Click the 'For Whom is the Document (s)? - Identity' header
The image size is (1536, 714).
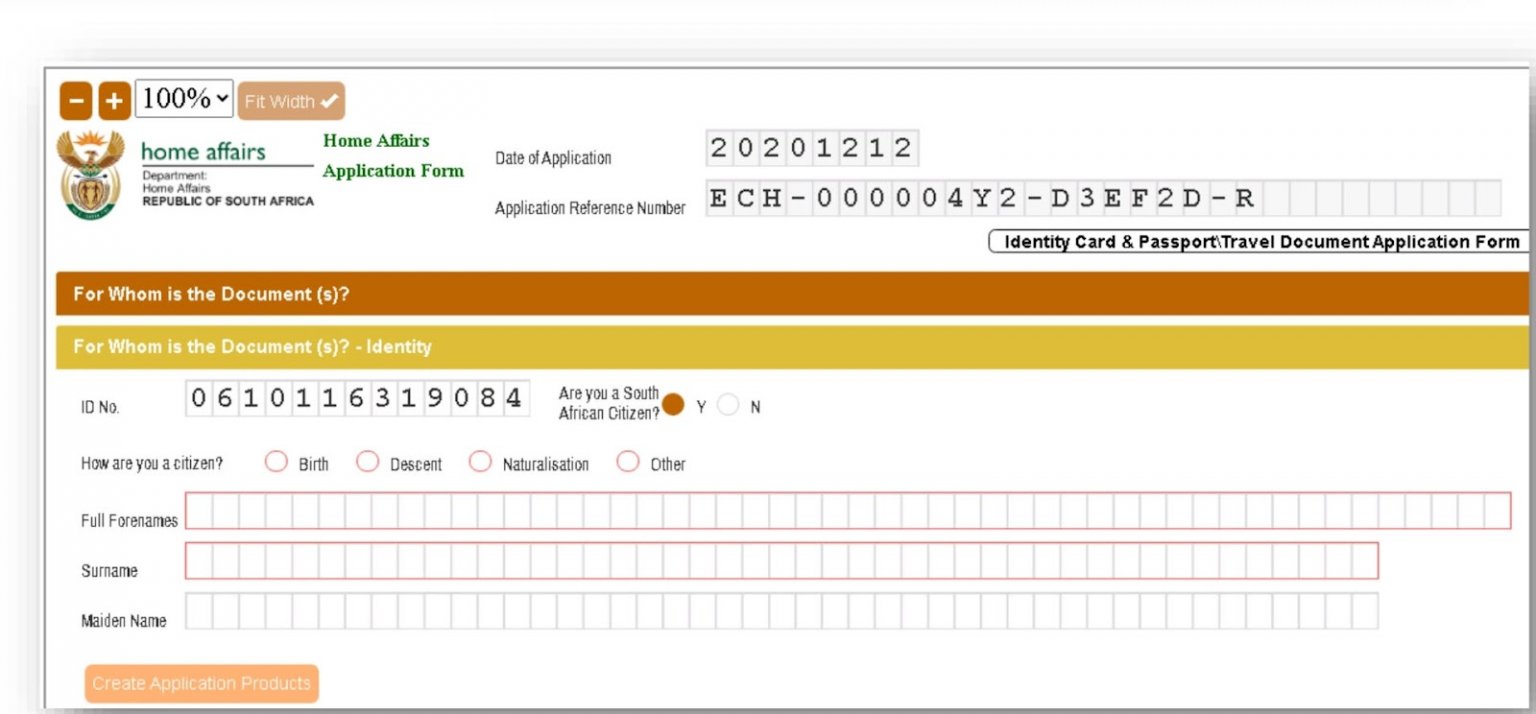click(x=792, y=347)
